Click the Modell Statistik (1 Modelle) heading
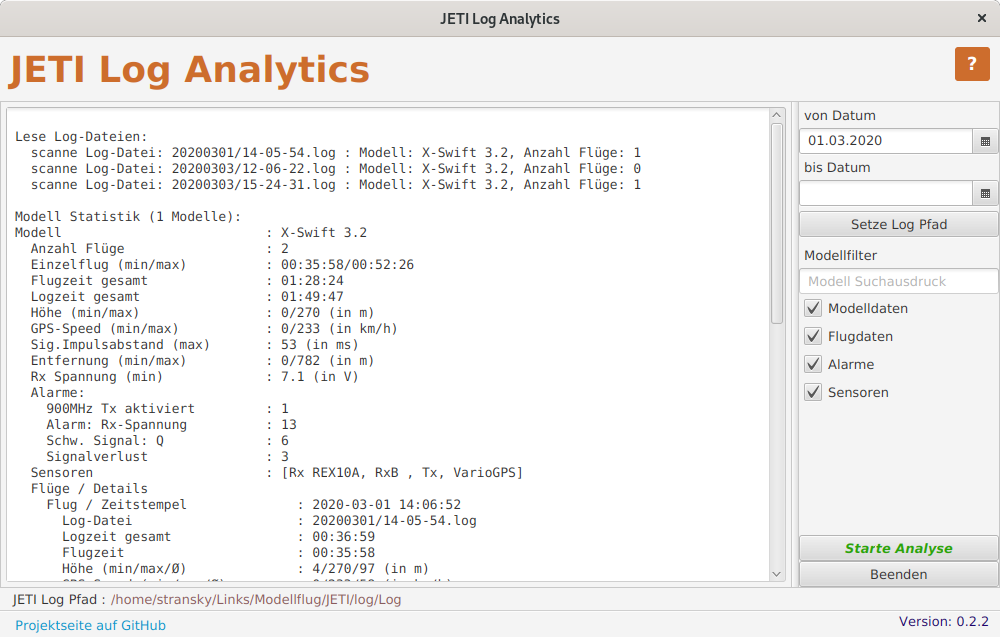The image size is (1000, 637). coord(128,217)
